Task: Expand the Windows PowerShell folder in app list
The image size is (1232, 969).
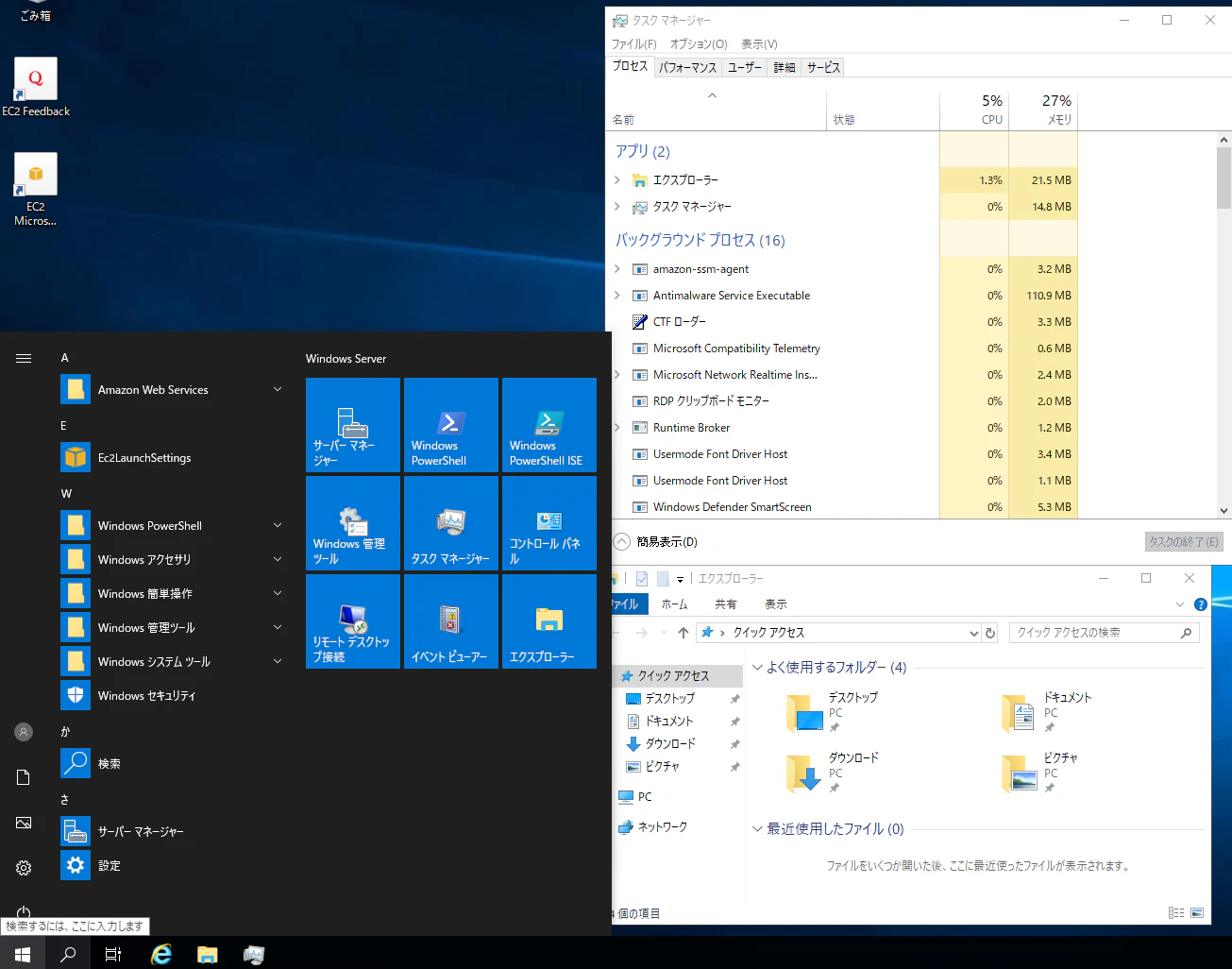Action: coord(278,525)
